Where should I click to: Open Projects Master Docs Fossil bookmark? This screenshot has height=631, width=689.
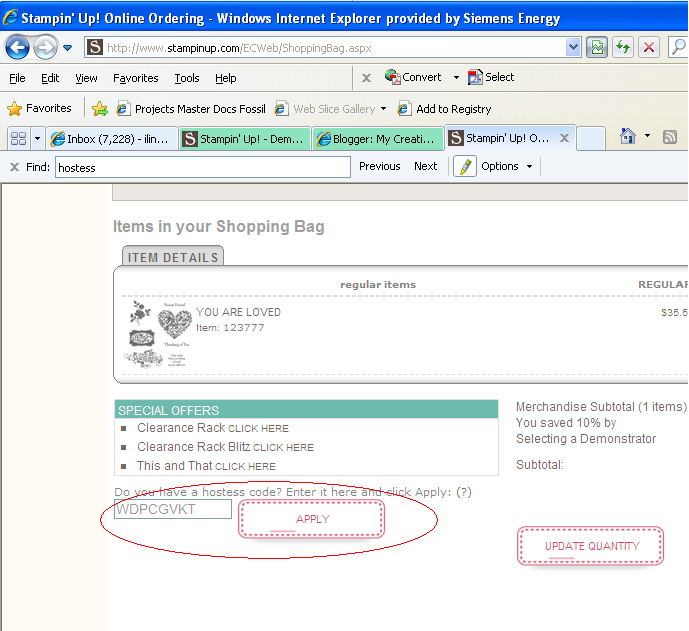click(191, 109)
